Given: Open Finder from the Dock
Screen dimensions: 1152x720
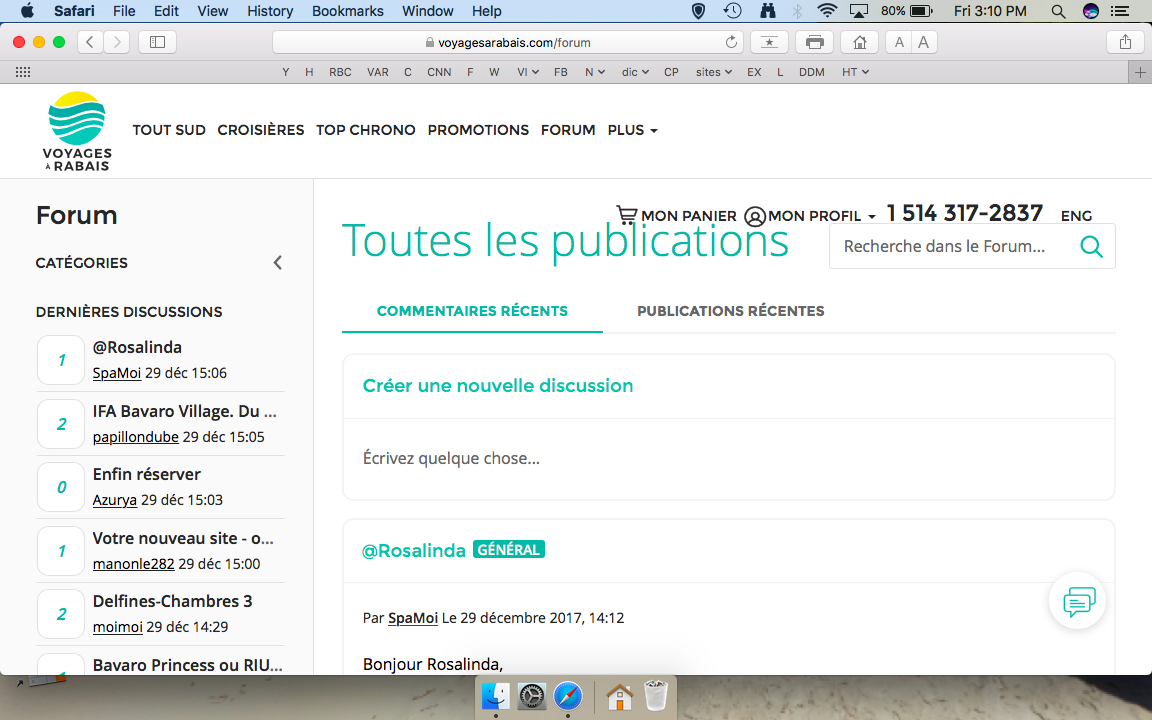Looking at the screenshot, I should [496, 696].
